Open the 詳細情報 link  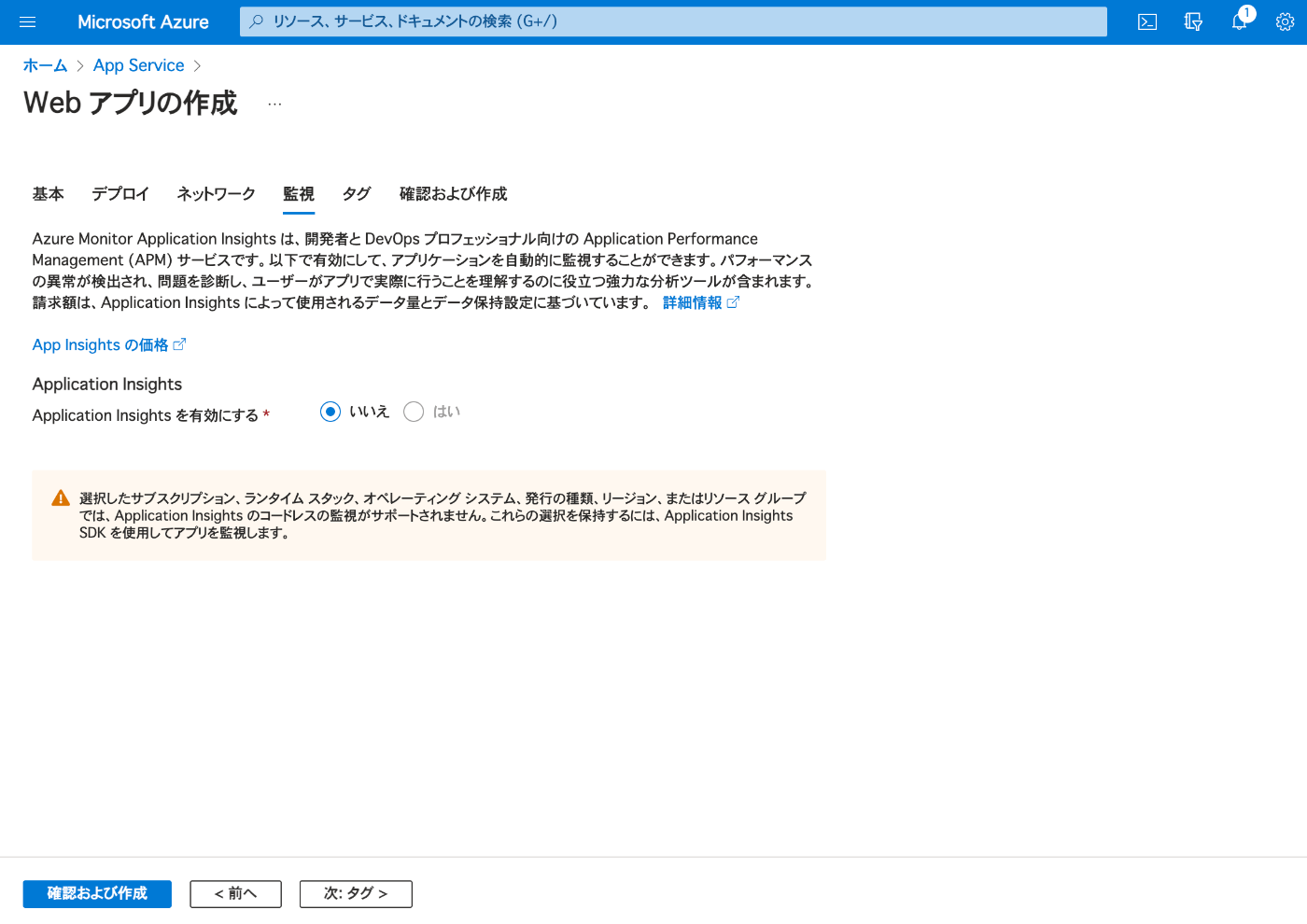(x=693, y=302)
